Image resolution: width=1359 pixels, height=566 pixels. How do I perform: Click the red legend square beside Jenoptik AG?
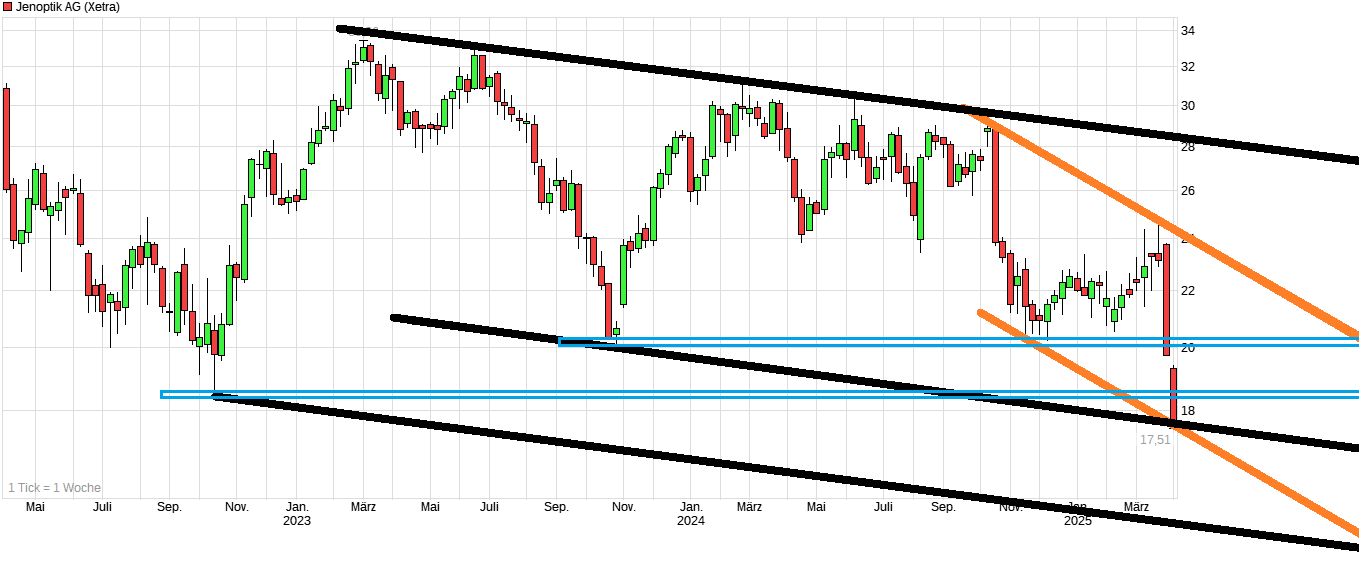[7, 7]
